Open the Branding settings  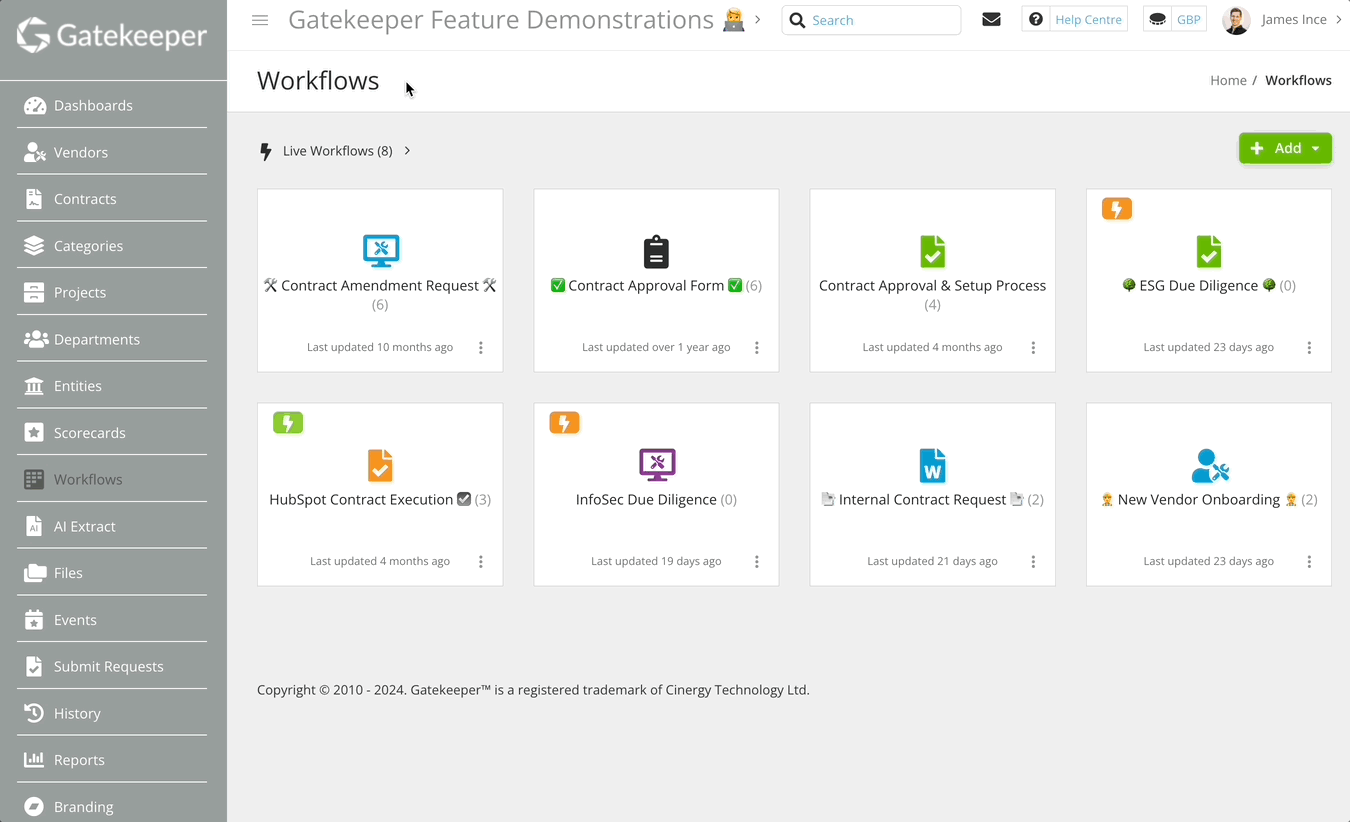pos(83,806)
